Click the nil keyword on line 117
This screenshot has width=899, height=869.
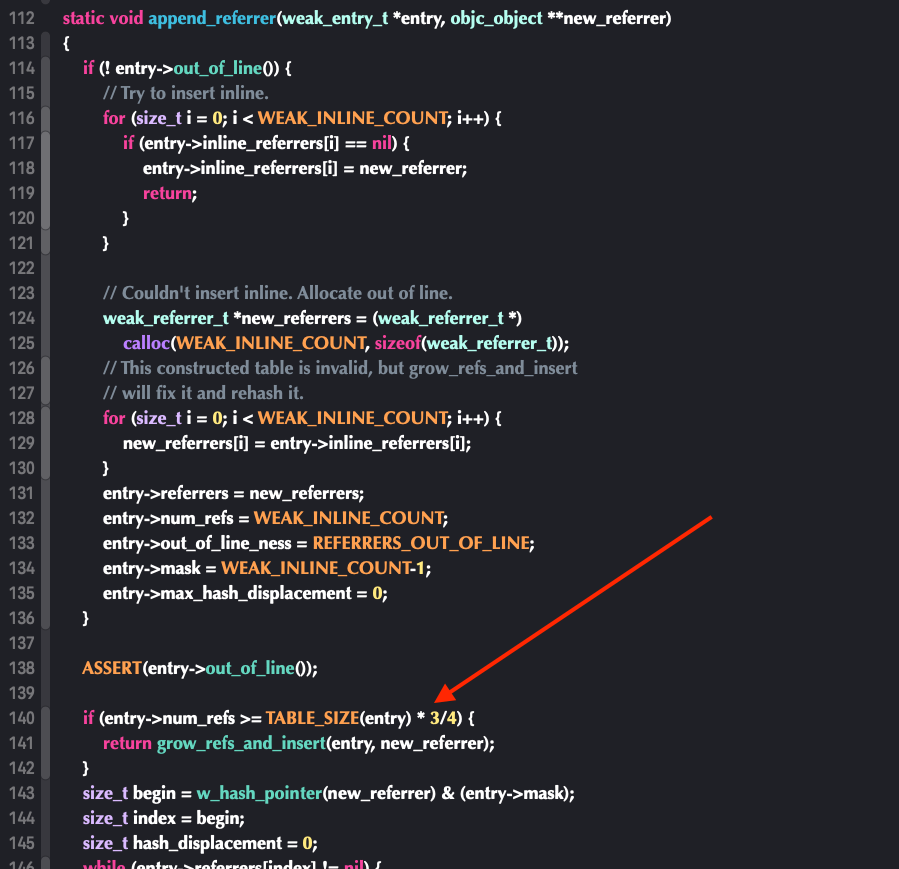pyautogui.click(x=382, y=143)
